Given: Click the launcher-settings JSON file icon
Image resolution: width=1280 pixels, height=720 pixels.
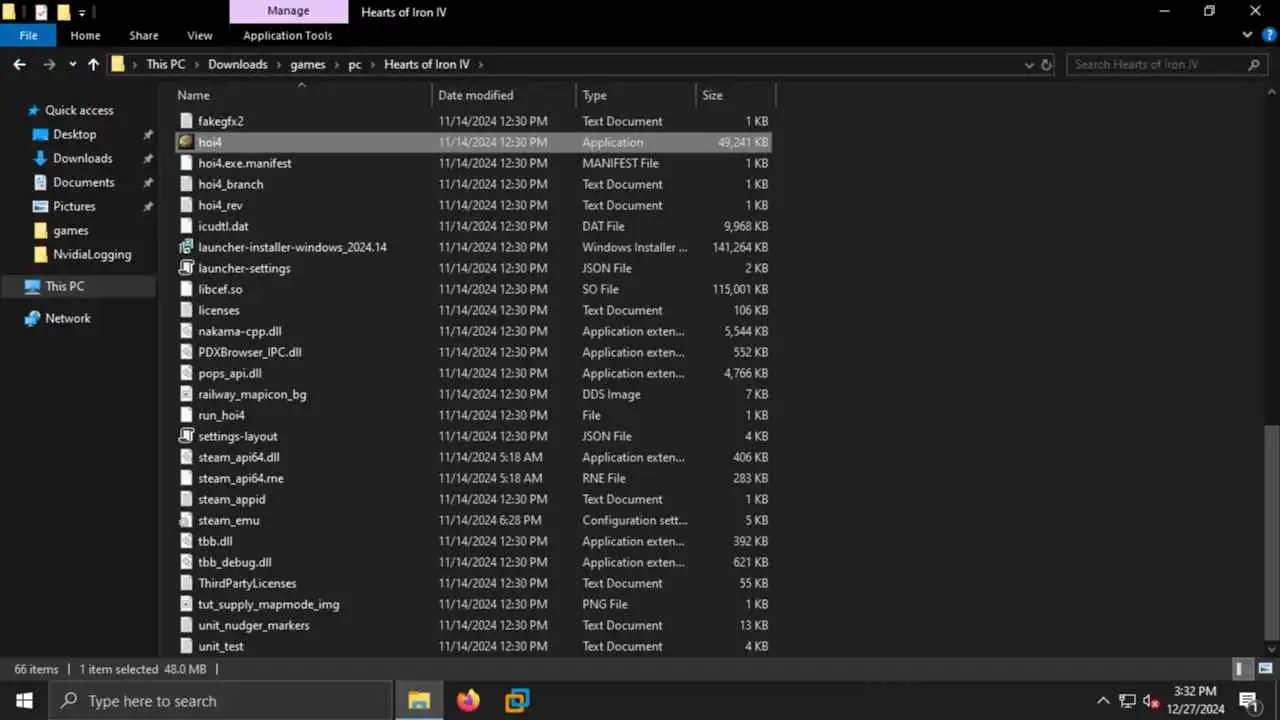Looking at the screenshot, I should pos(186,268).
